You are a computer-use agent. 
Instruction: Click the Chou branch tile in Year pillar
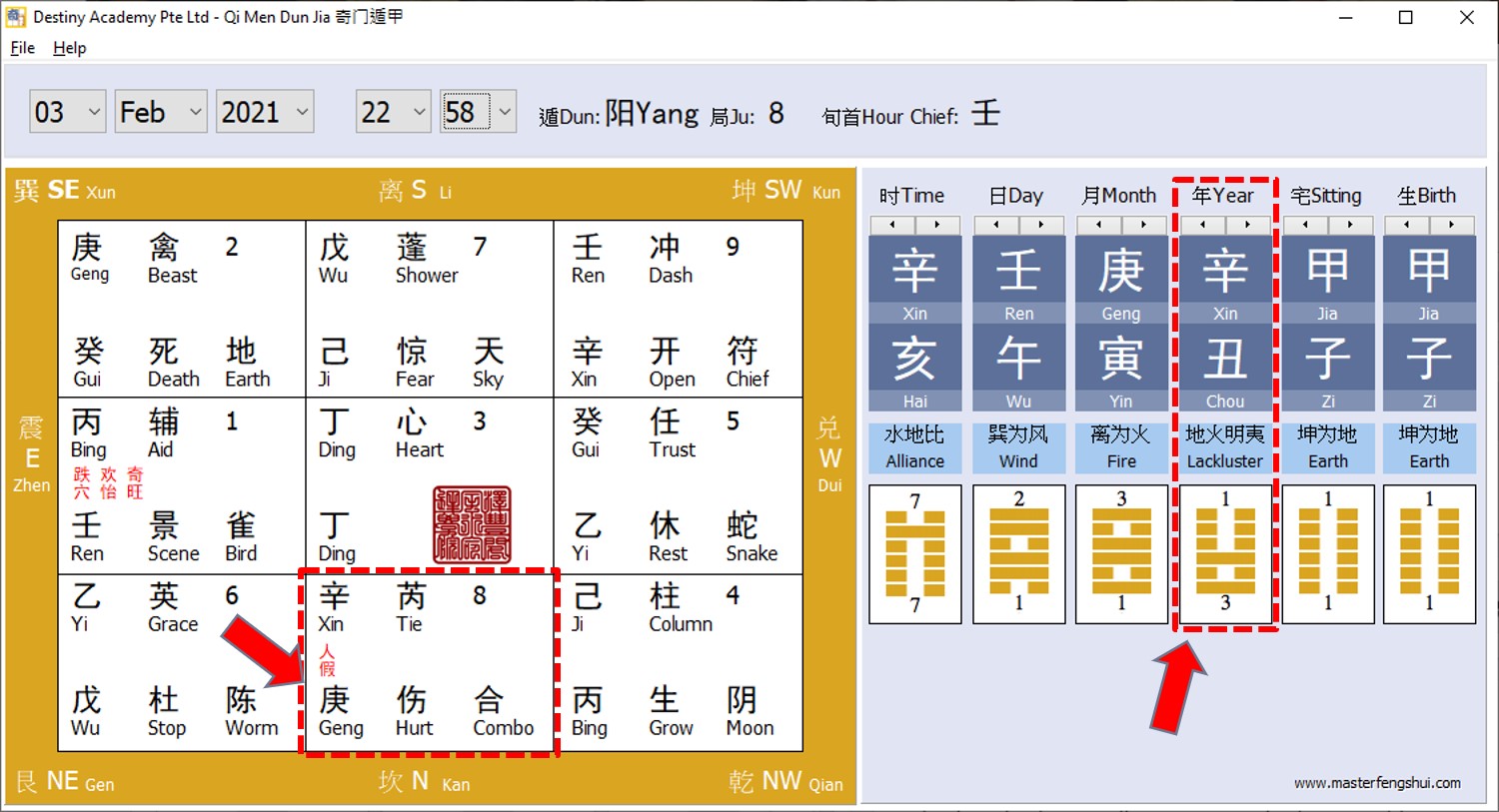point(1225,368)
